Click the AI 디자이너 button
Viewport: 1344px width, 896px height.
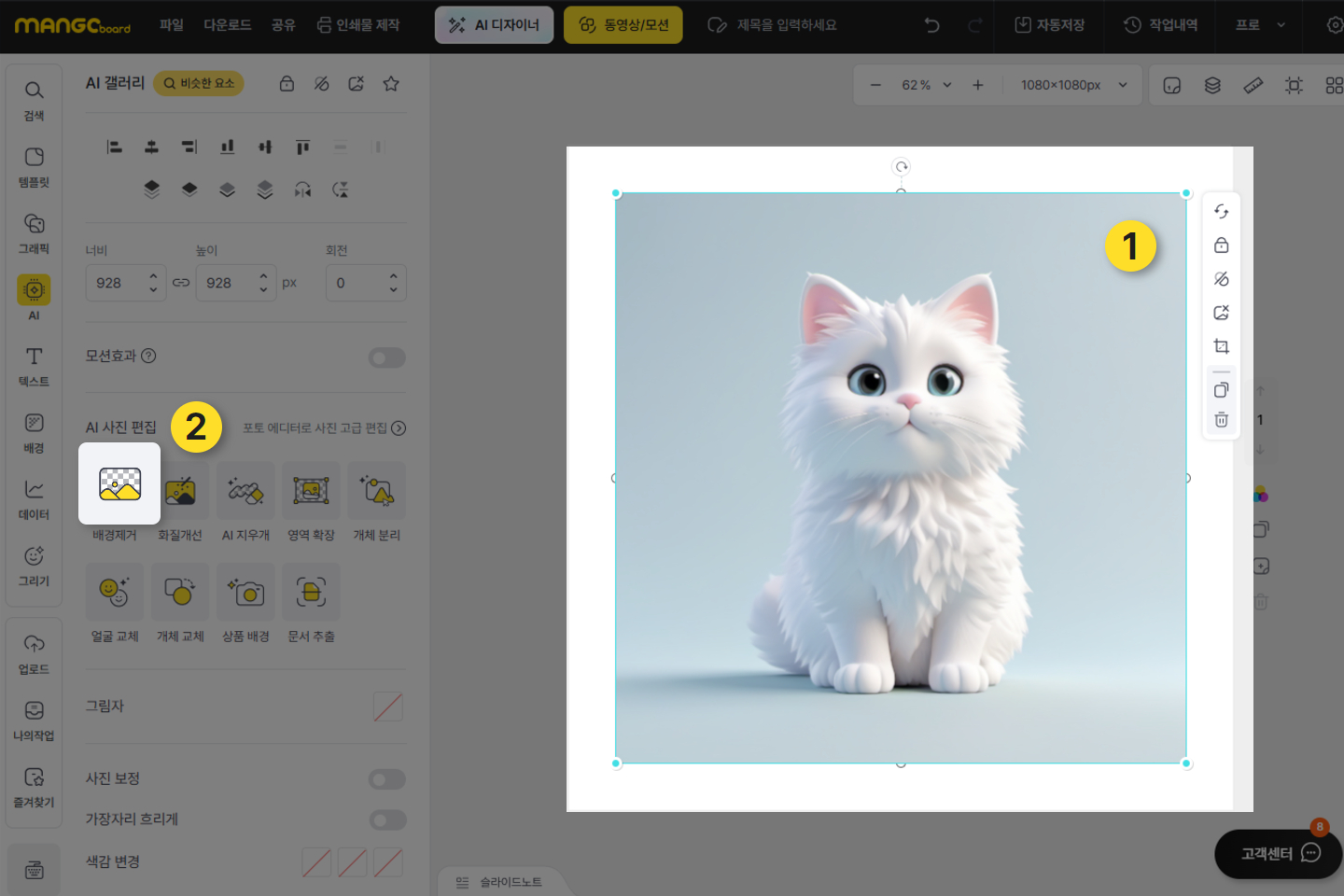494,25
